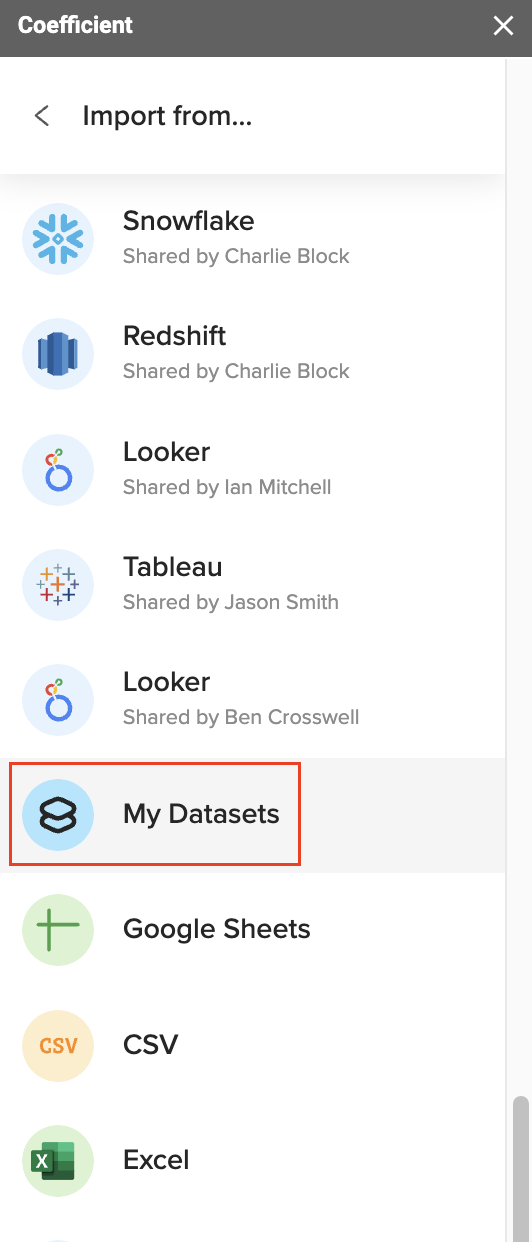Click the sidebar vertical scrollbar thumb
Viewport: 532px width, 1242px height.
(519, 1168)
